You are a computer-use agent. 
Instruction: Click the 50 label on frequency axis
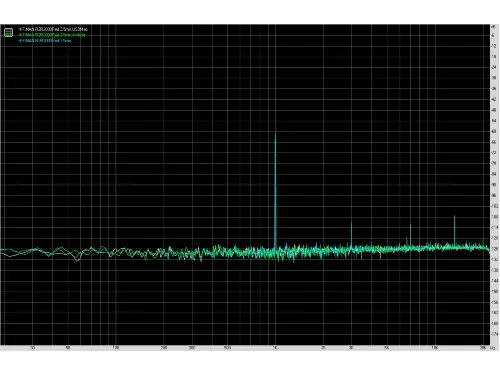pyautogui.click(x=68, y=348)
